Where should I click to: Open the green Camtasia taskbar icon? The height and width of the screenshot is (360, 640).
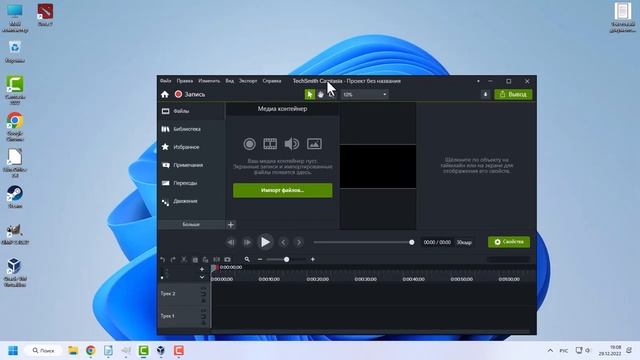(x=143, y=351)
